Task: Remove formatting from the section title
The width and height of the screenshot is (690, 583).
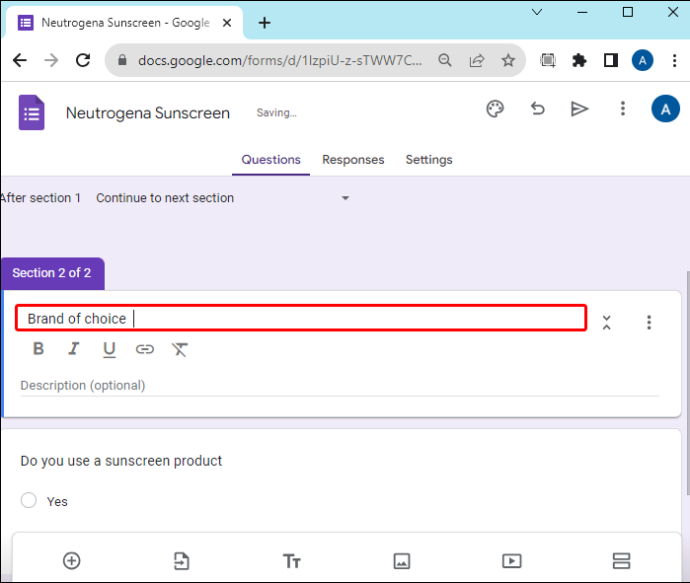Action: point(180,349)
